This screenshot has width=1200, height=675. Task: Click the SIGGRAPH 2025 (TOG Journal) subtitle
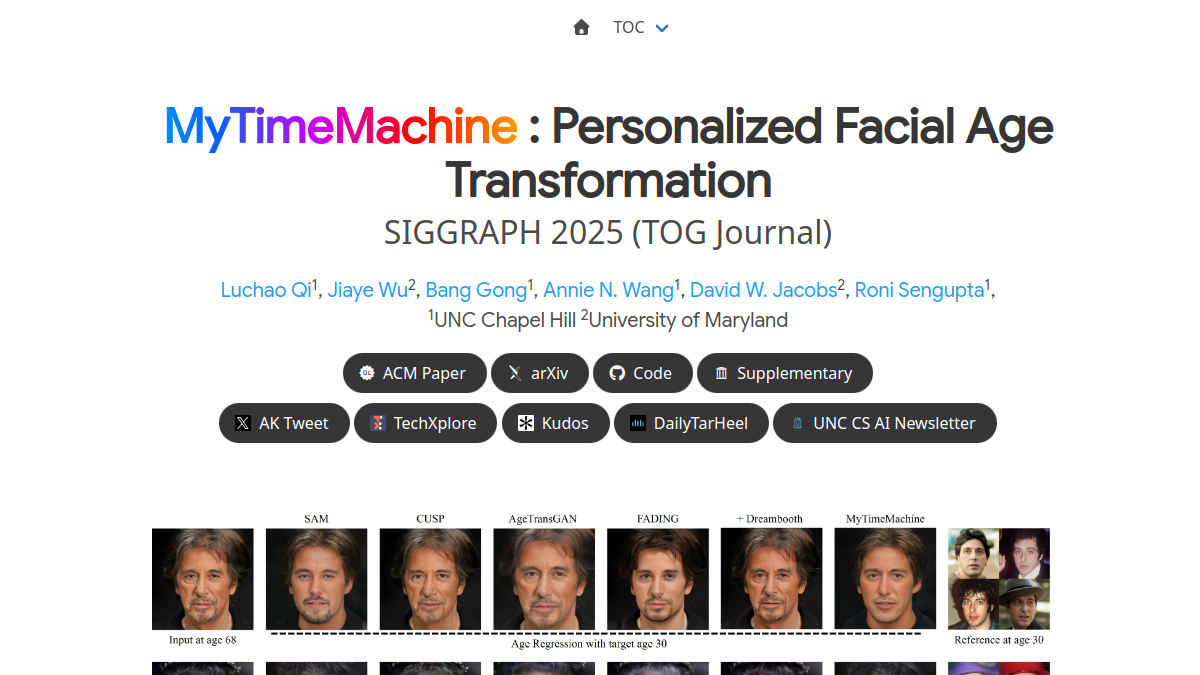coord(608,233)
